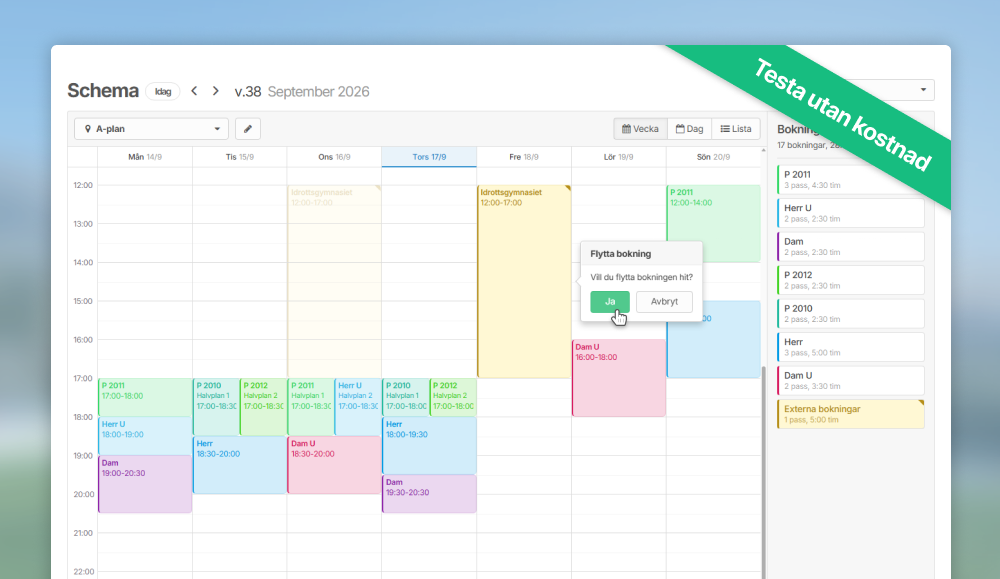Open Thursday Herr 18:00-19:30 booking
This screenshot has height=579, width=1000.
pyautogui.click(x=429, y=446)
